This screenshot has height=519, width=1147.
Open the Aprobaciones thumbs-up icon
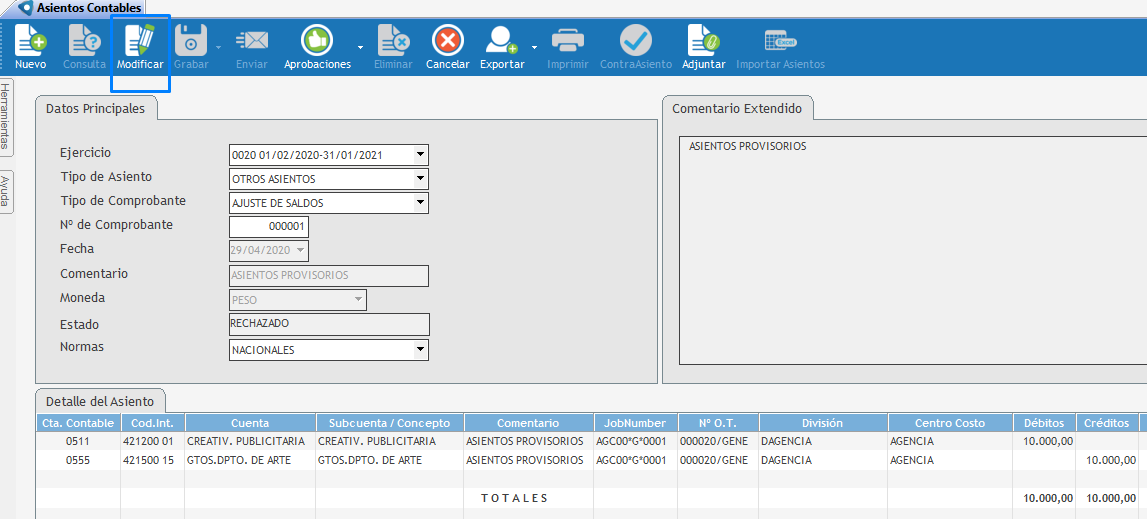317,41
